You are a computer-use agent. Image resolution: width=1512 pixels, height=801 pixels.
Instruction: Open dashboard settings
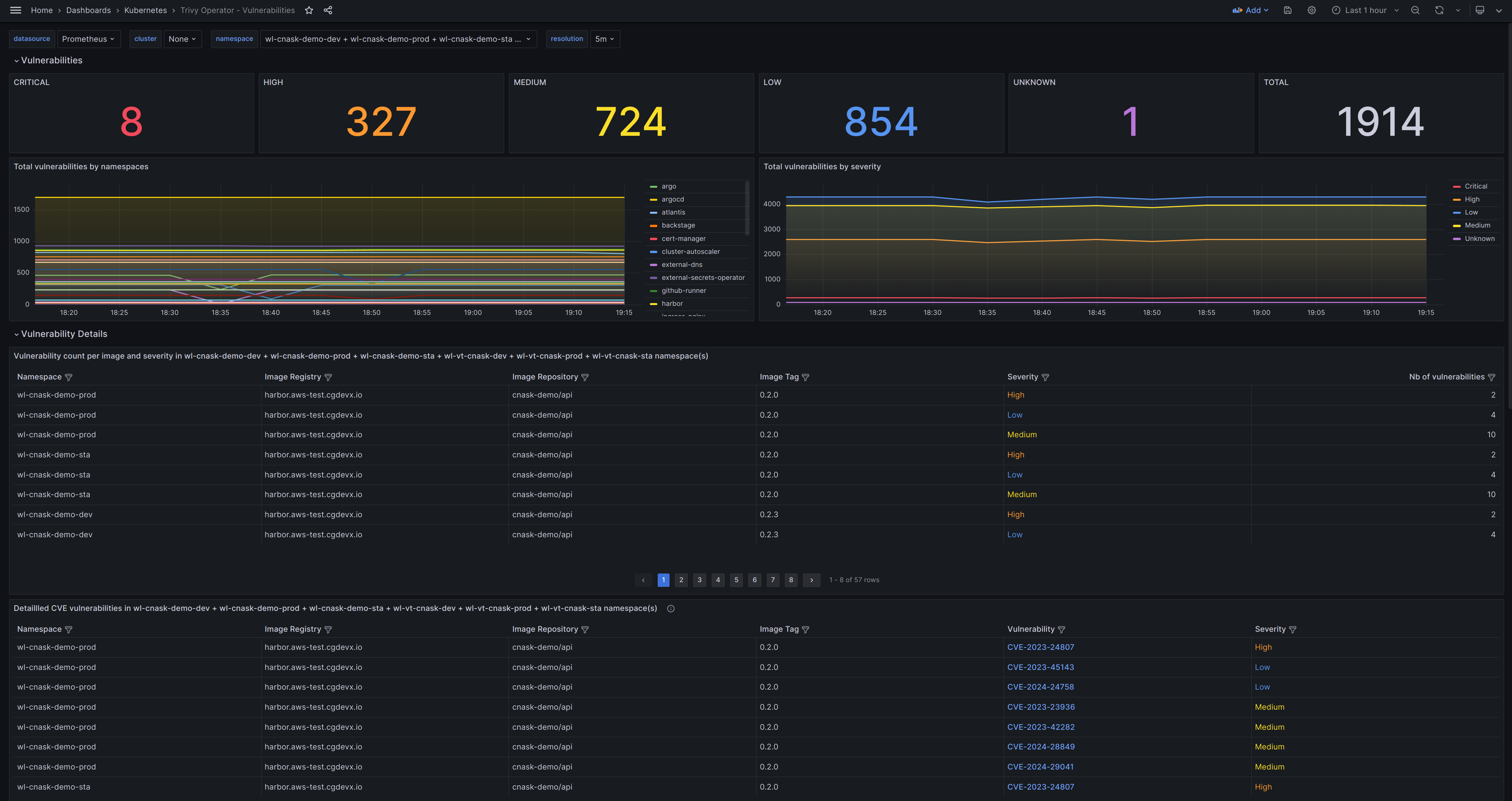pyautogui.click(x=1311, y=10)
